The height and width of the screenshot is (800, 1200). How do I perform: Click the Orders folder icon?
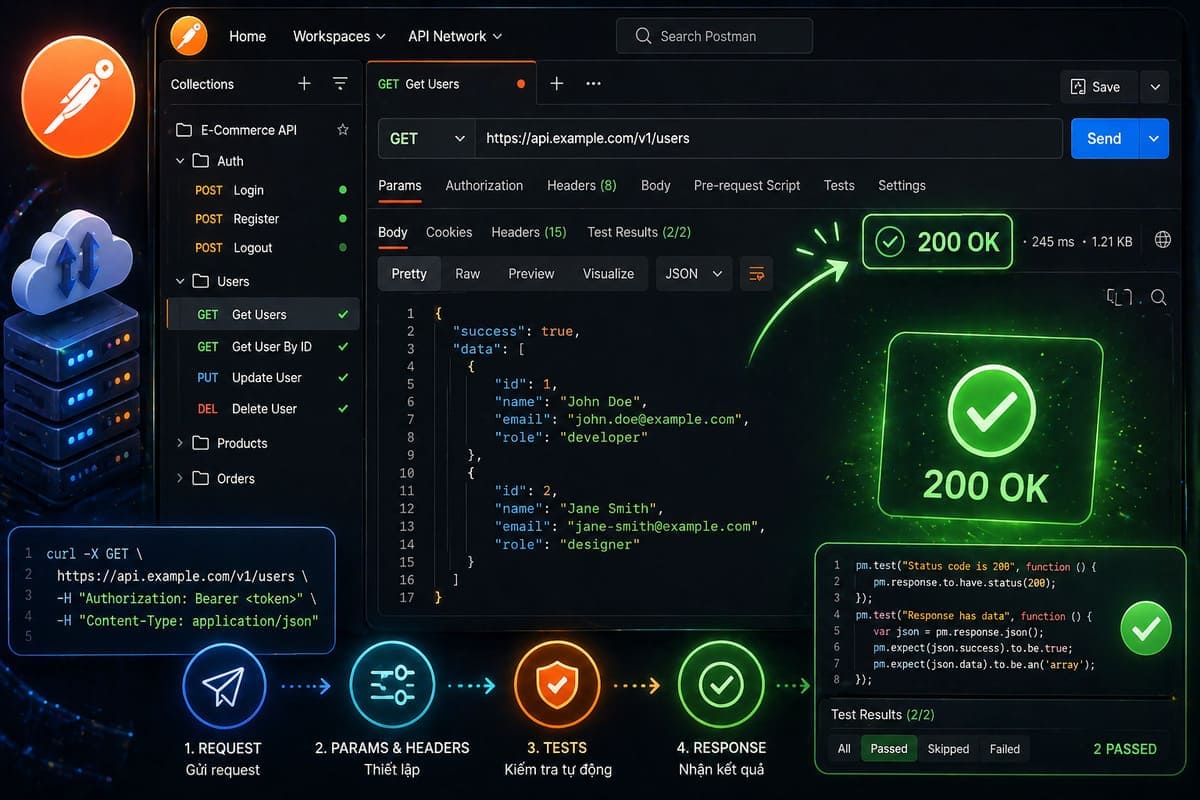pyautogui.click(x=200, y=478)
